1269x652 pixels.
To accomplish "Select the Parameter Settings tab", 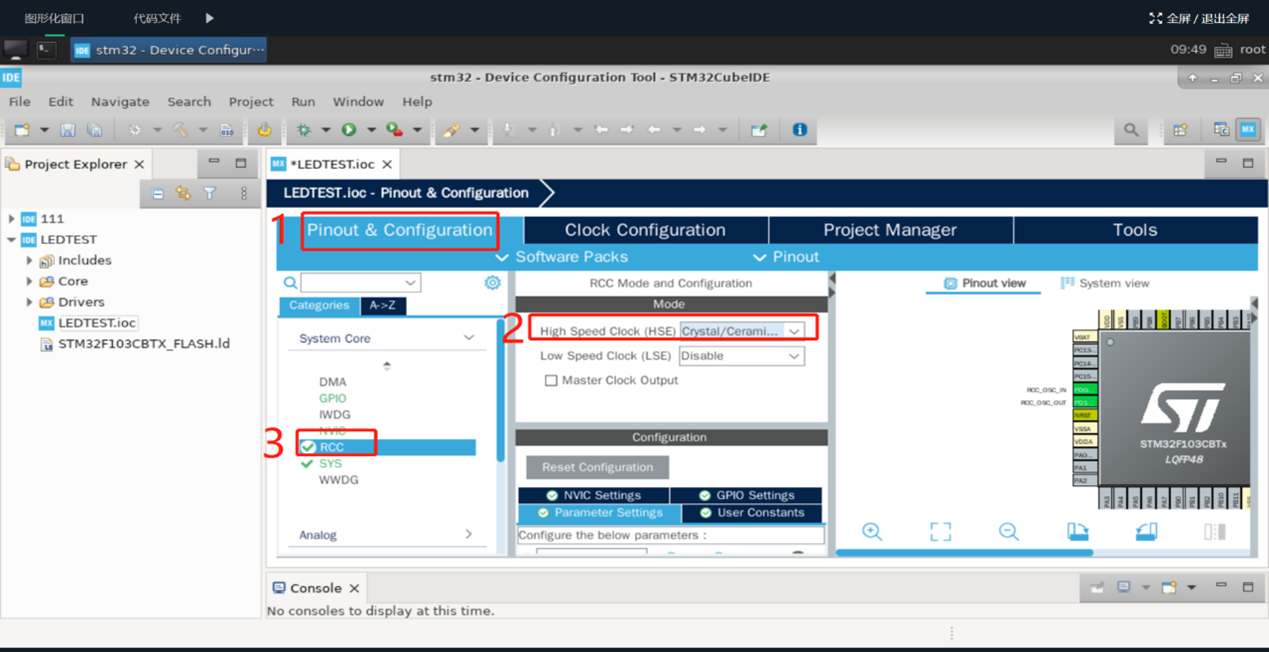I will point(600,513).
